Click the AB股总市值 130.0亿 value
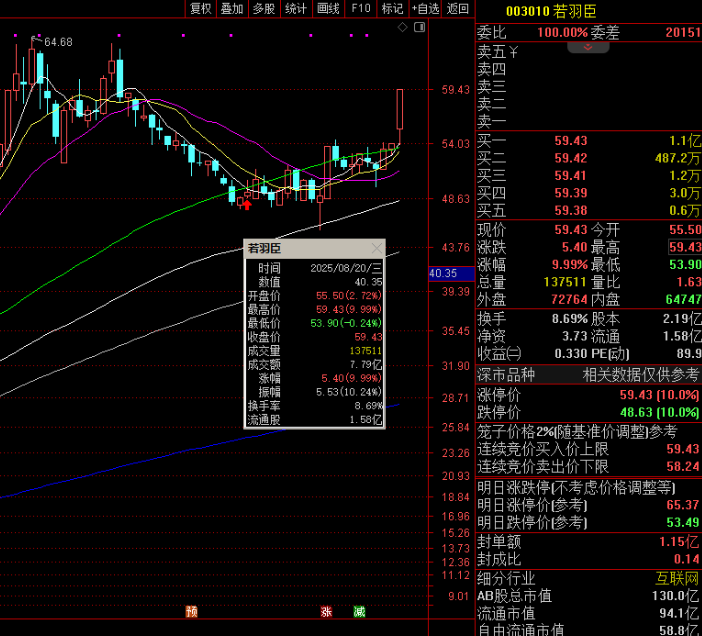The width and height of the screenshot is (702, 636). pos(676,596)
